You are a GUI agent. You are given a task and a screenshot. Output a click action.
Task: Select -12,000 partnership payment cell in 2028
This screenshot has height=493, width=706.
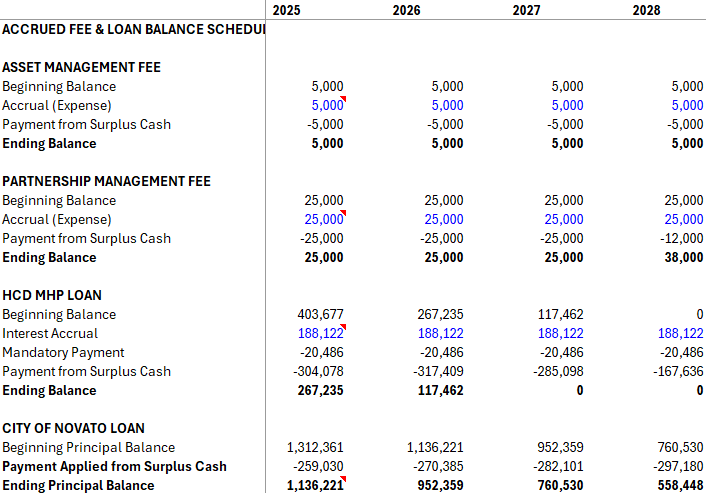[x=681, y=238]
